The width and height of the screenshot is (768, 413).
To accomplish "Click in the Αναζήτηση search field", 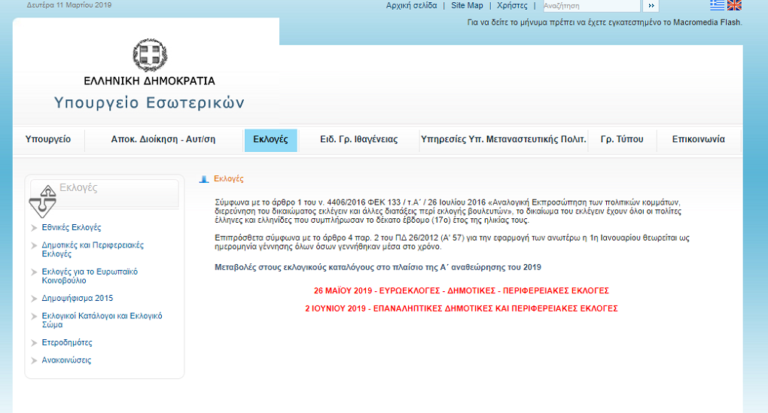I will pos(591,6).
